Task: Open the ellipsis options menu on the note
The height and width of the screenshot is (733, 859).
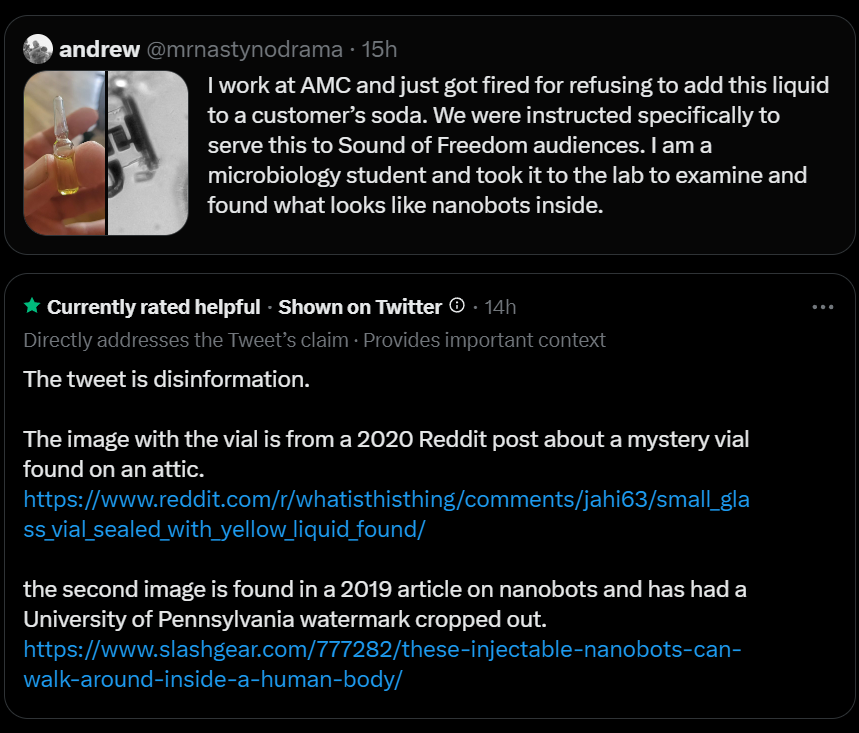Action: [x=825, y=308]
